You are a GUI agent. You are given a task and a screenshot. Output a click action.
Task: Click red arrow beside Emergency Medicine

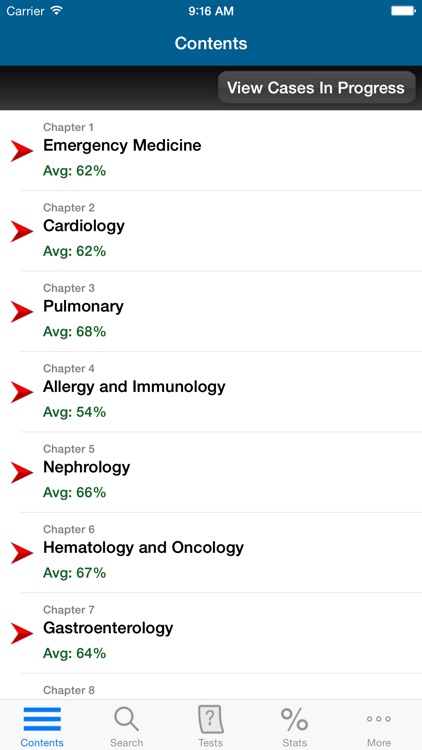(x=22, y=151)
